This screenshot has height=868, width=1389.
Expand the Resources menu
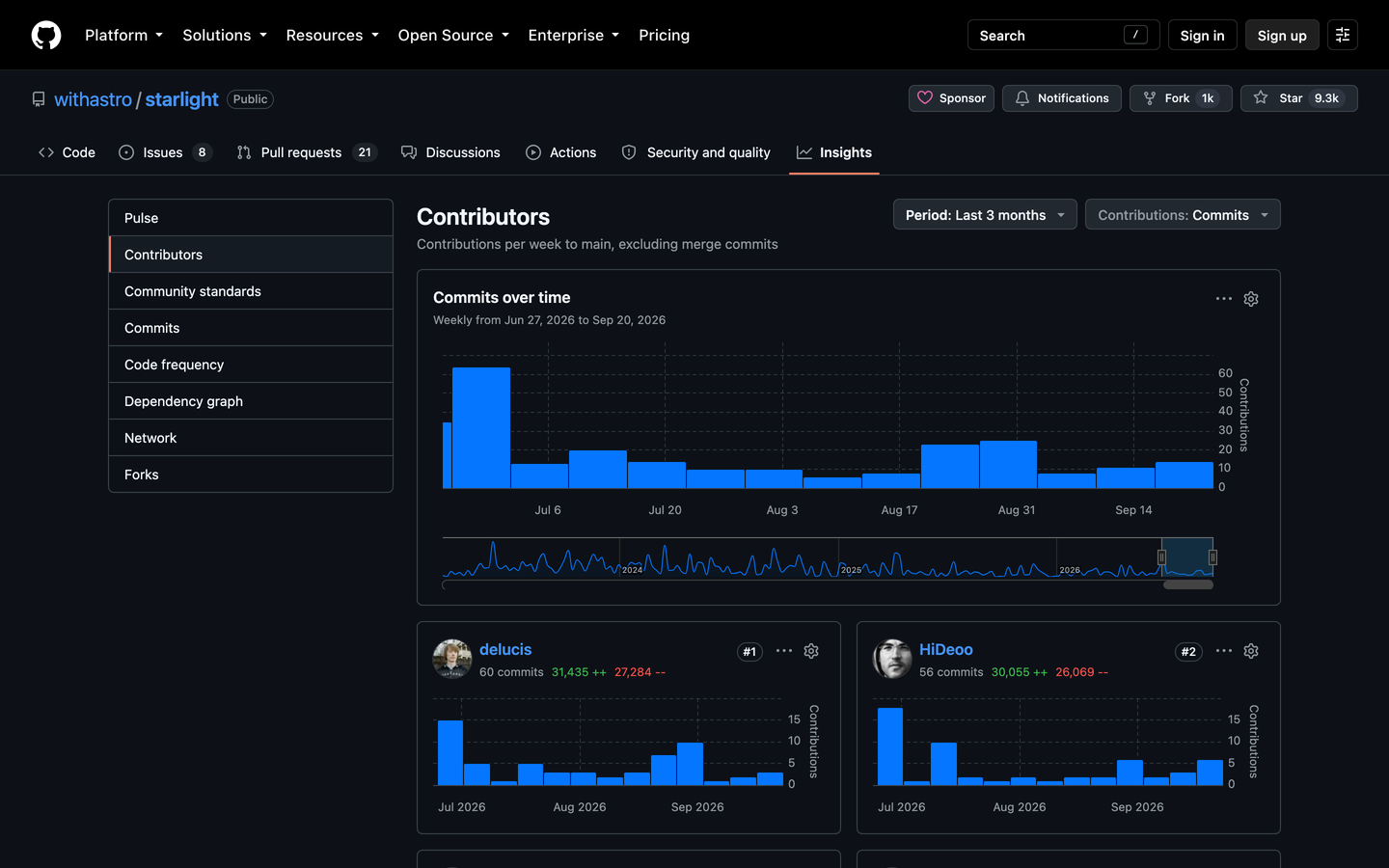332,36
